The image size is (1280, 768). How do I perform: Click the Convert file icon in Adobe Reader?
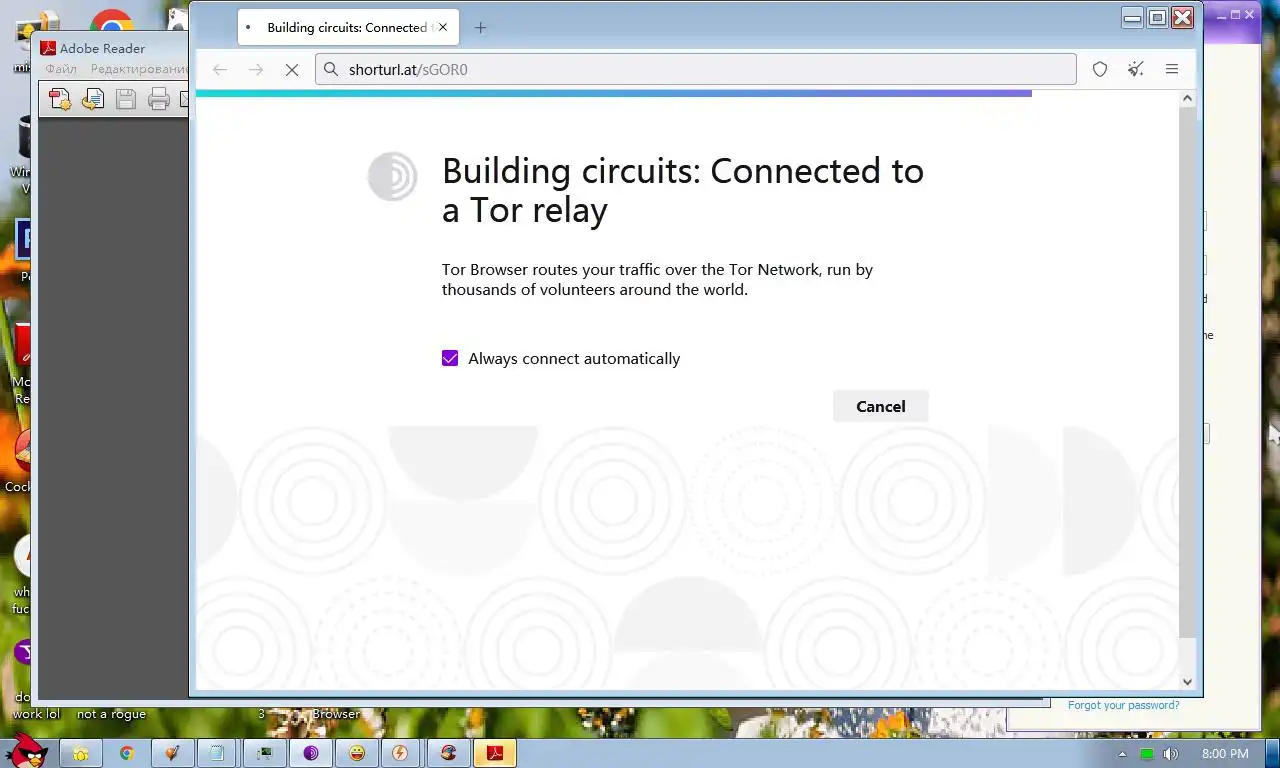(93, 99)
